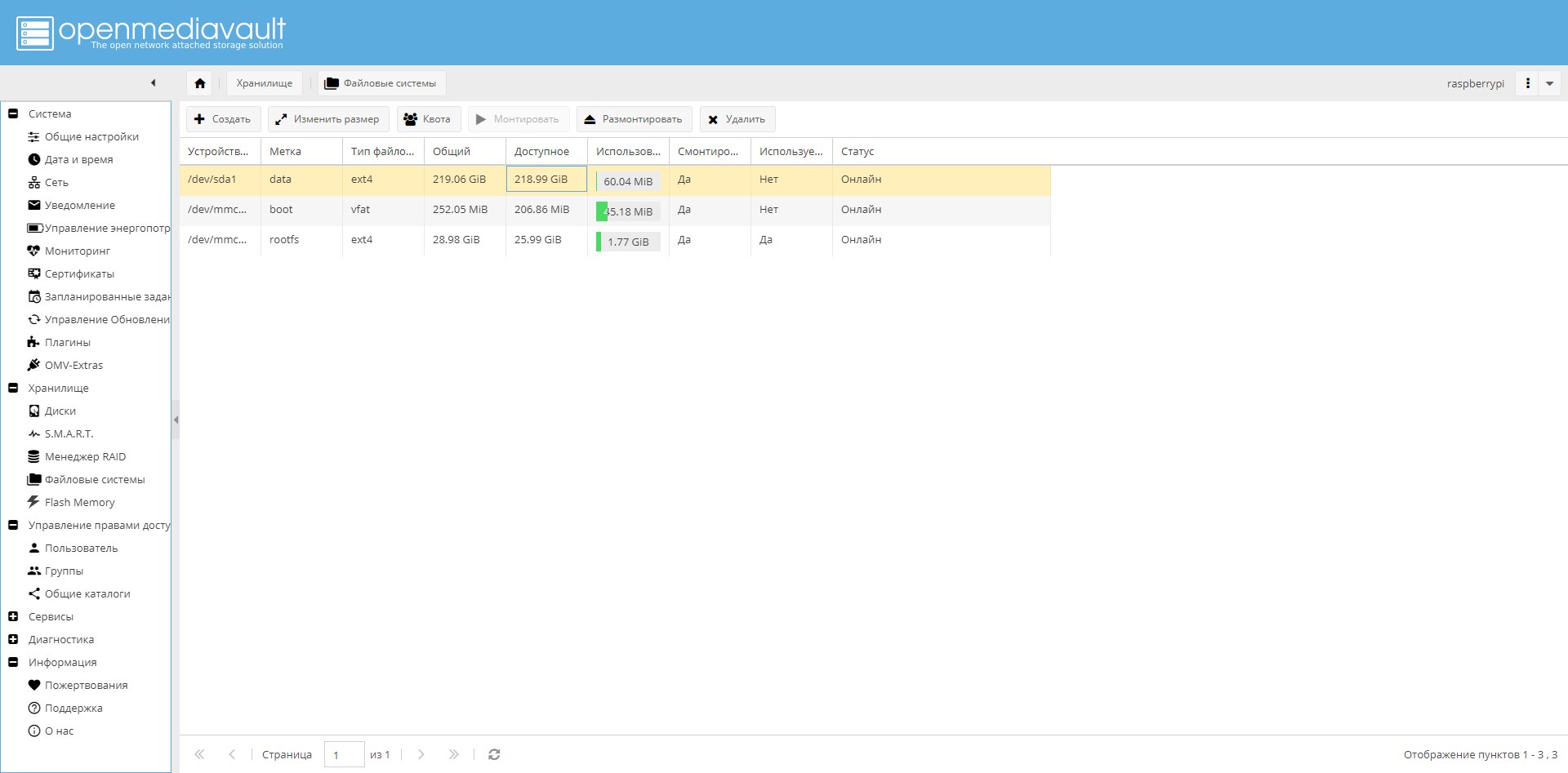Screen dimensions: 1568x773
Task: Click the 28.98 GiB total cell
Action: (465, 240)
